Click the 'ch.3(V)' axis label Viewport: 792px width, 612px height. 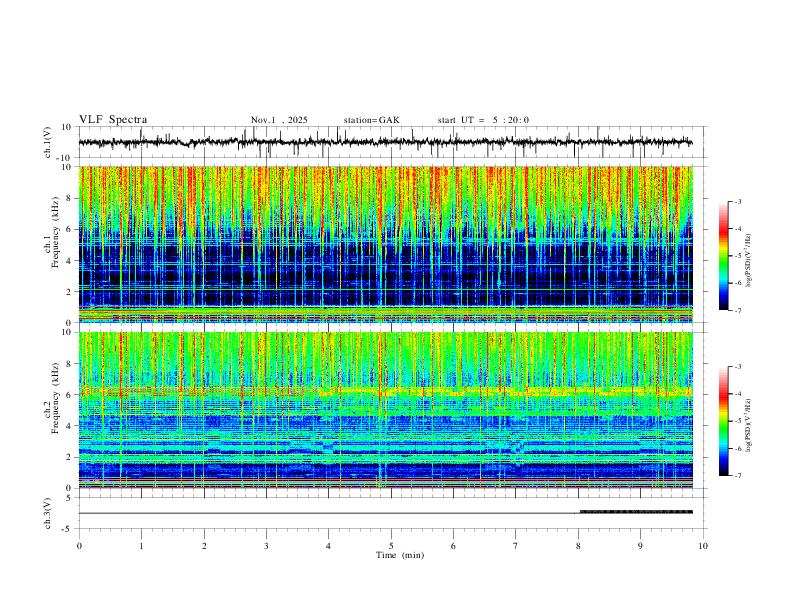[x=48, y=513]
